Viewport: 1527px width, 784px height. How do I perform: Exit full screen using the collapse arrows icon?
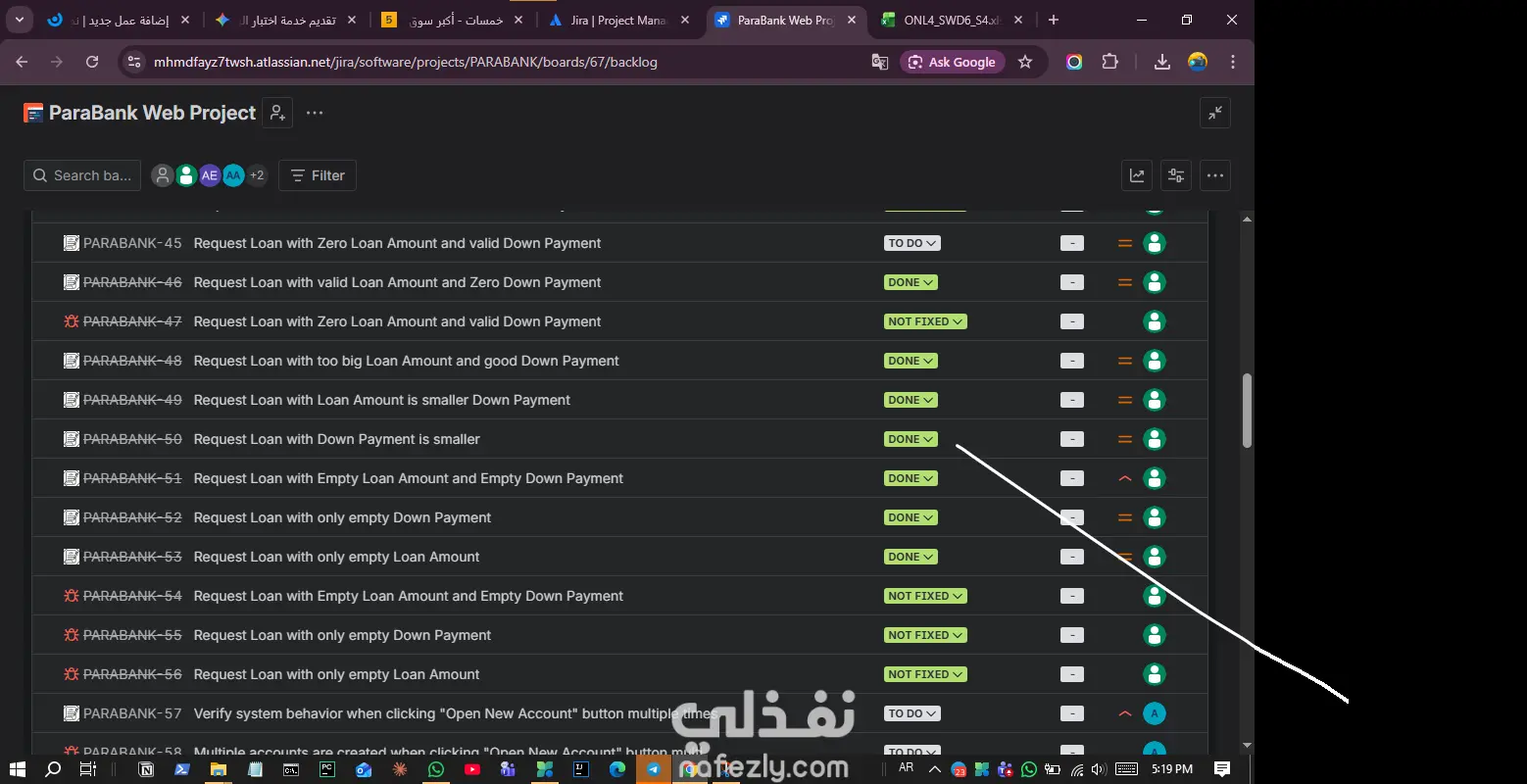pos(1214,113)
